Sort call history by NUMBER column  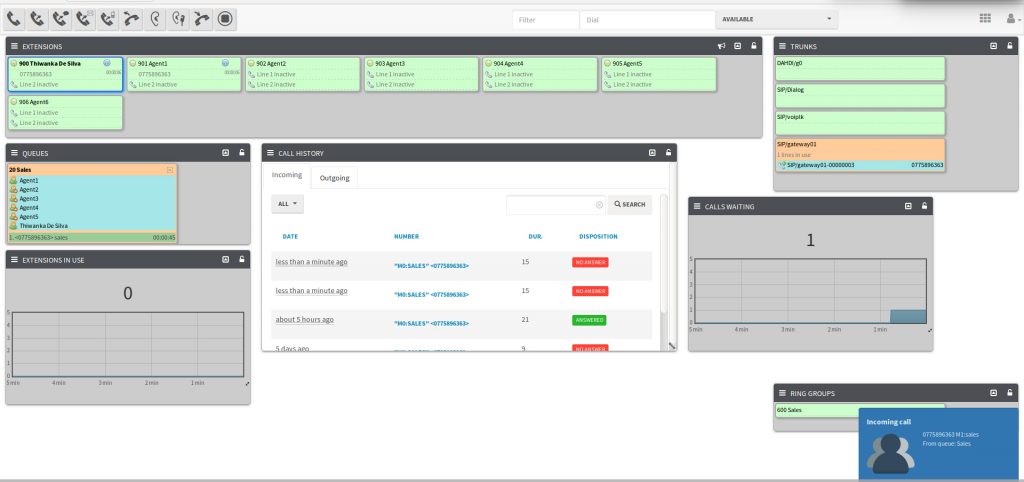pyautogui.click(x=406, y=236)
